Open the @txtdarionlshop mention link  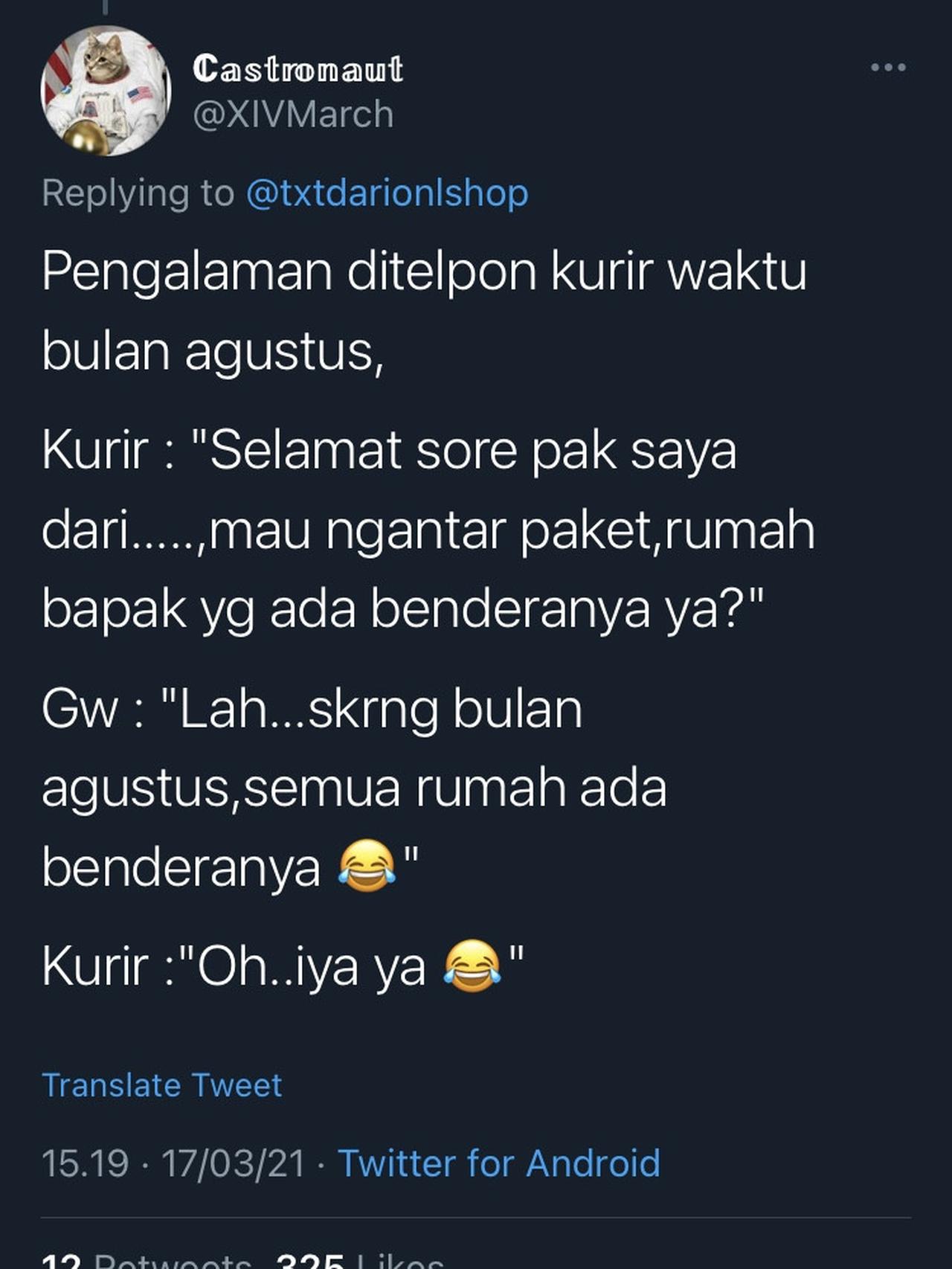point(387,193)
